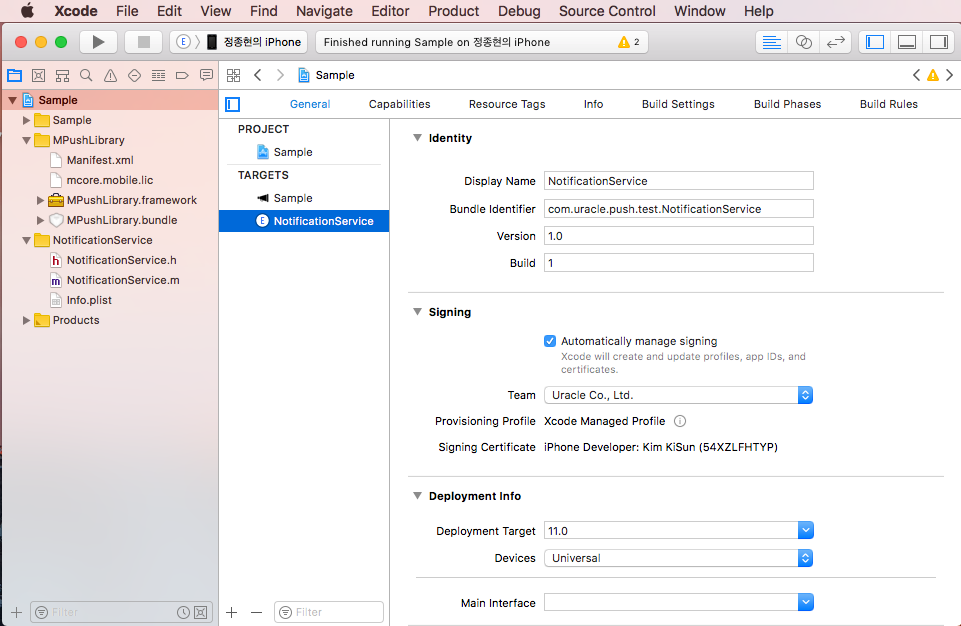Open the Main Interface dropdown
961x626 pixels.
click(x=805, y=603)
